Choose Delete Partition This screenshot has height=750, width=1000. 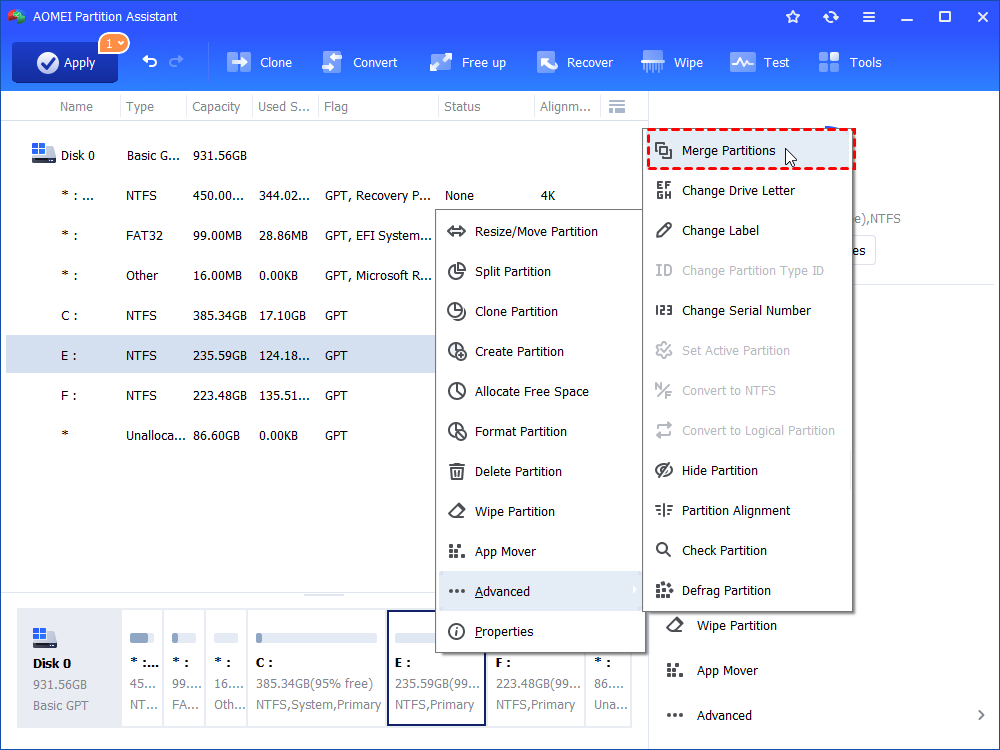pyautogui.click(x=540, y=472)
